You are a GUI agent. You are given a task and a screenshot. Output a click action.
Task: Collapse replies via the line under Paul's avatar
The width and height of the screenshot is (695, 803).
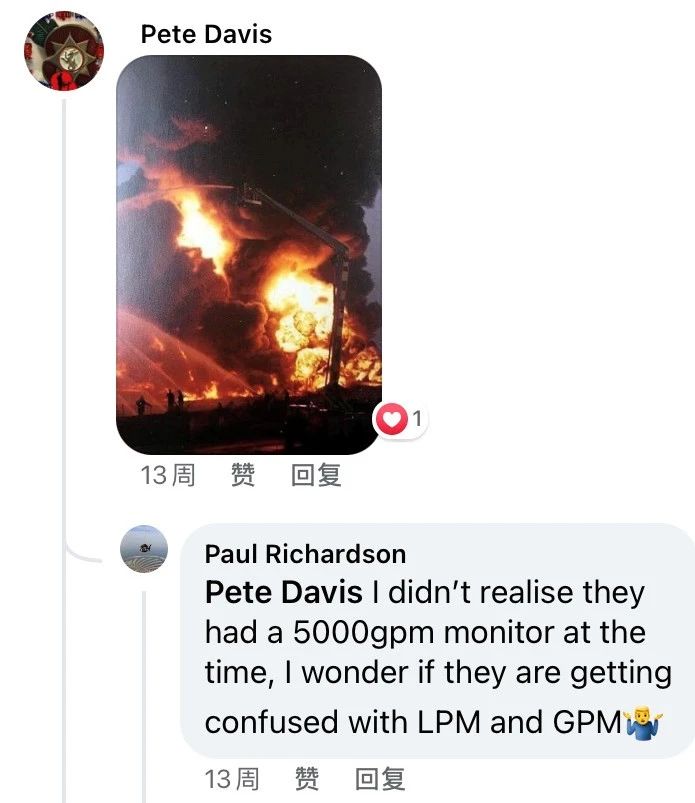point(144,696)
